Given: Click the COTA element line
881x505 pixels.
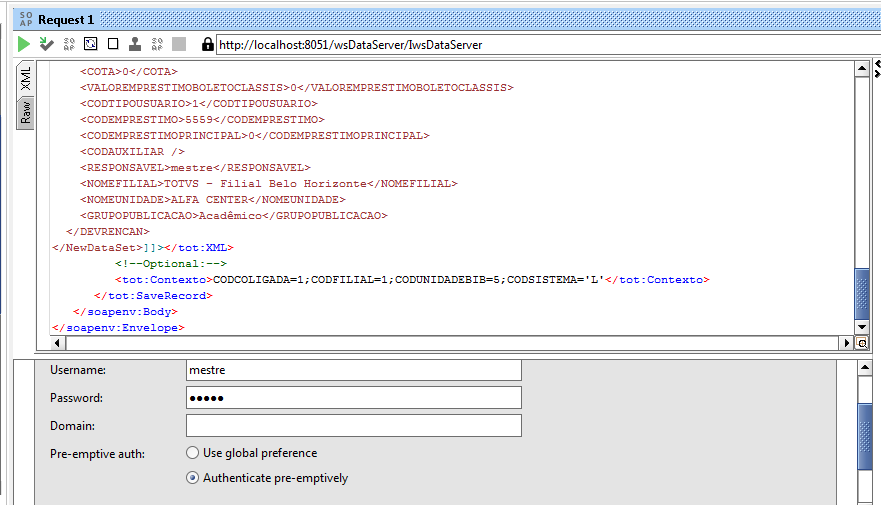Looking at the screenshot, I should 129,71.
